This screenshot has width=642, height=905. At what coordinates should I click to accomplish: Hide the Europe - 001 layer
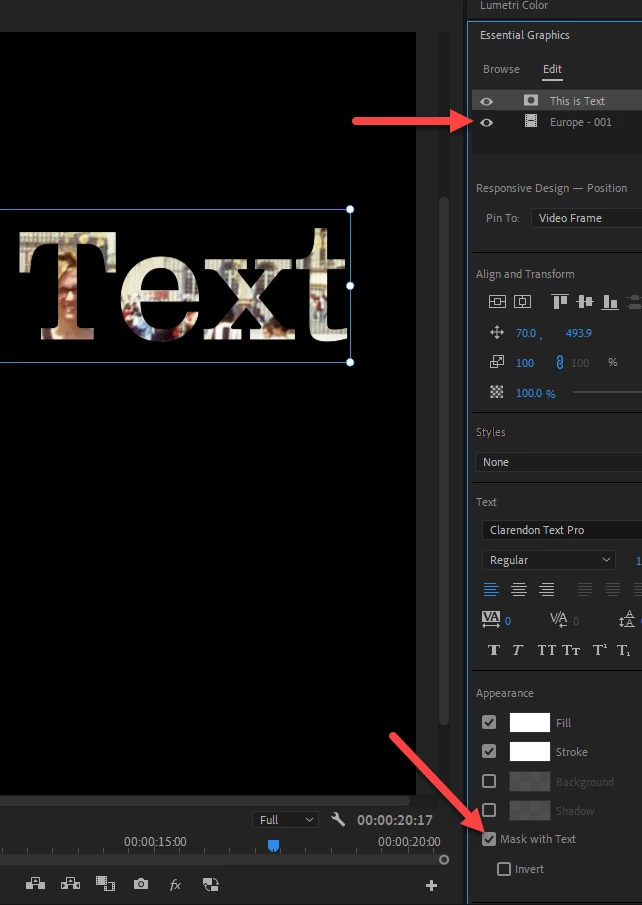coord(487,122)
